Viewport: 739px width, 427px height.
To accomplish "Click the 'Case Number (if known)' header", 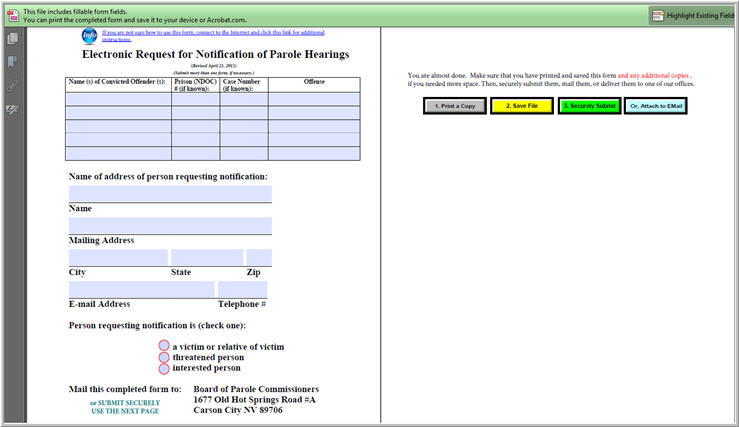I will coord(241,85).
